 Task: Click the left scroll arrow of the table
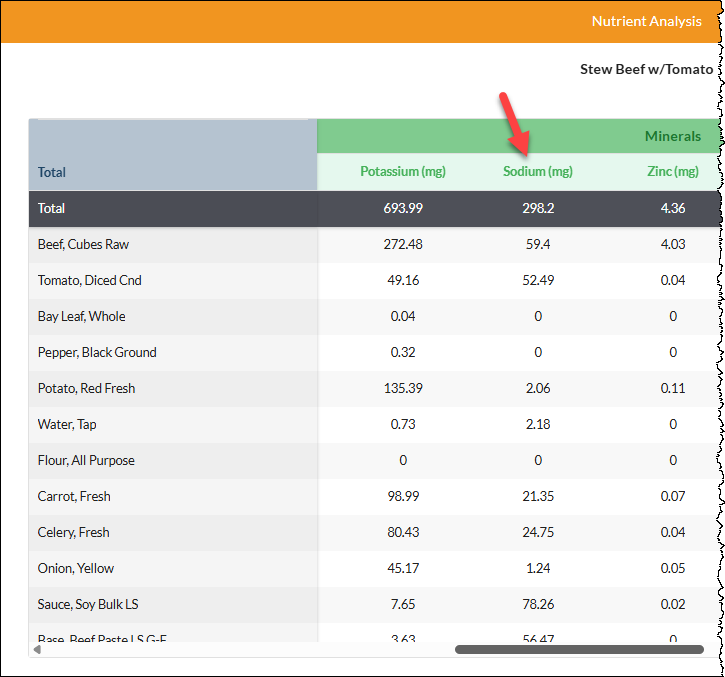37,650
